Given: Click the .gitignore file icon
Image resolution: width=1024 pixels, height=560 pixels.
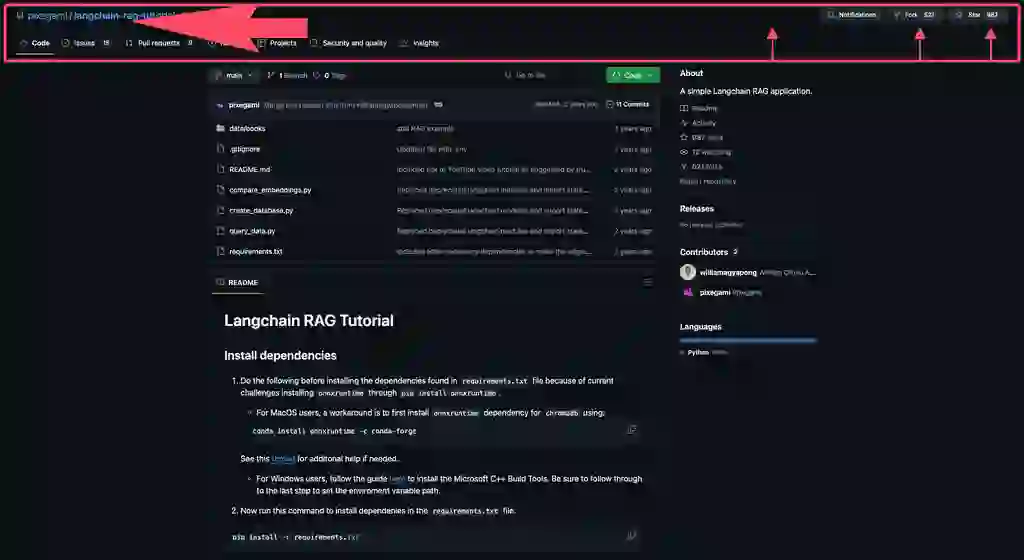Looking at the screenshot, I should pos(220,149).
